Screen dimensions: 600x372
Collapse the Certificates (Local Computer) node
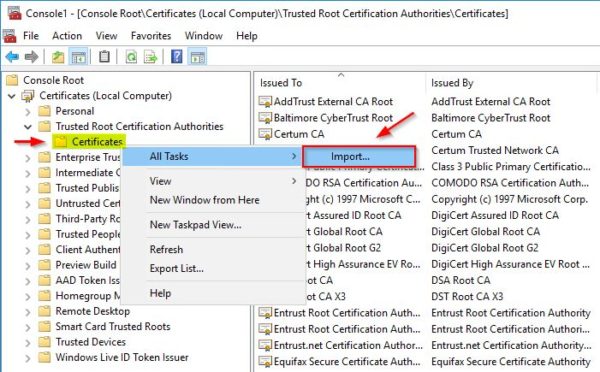point(12,96)
